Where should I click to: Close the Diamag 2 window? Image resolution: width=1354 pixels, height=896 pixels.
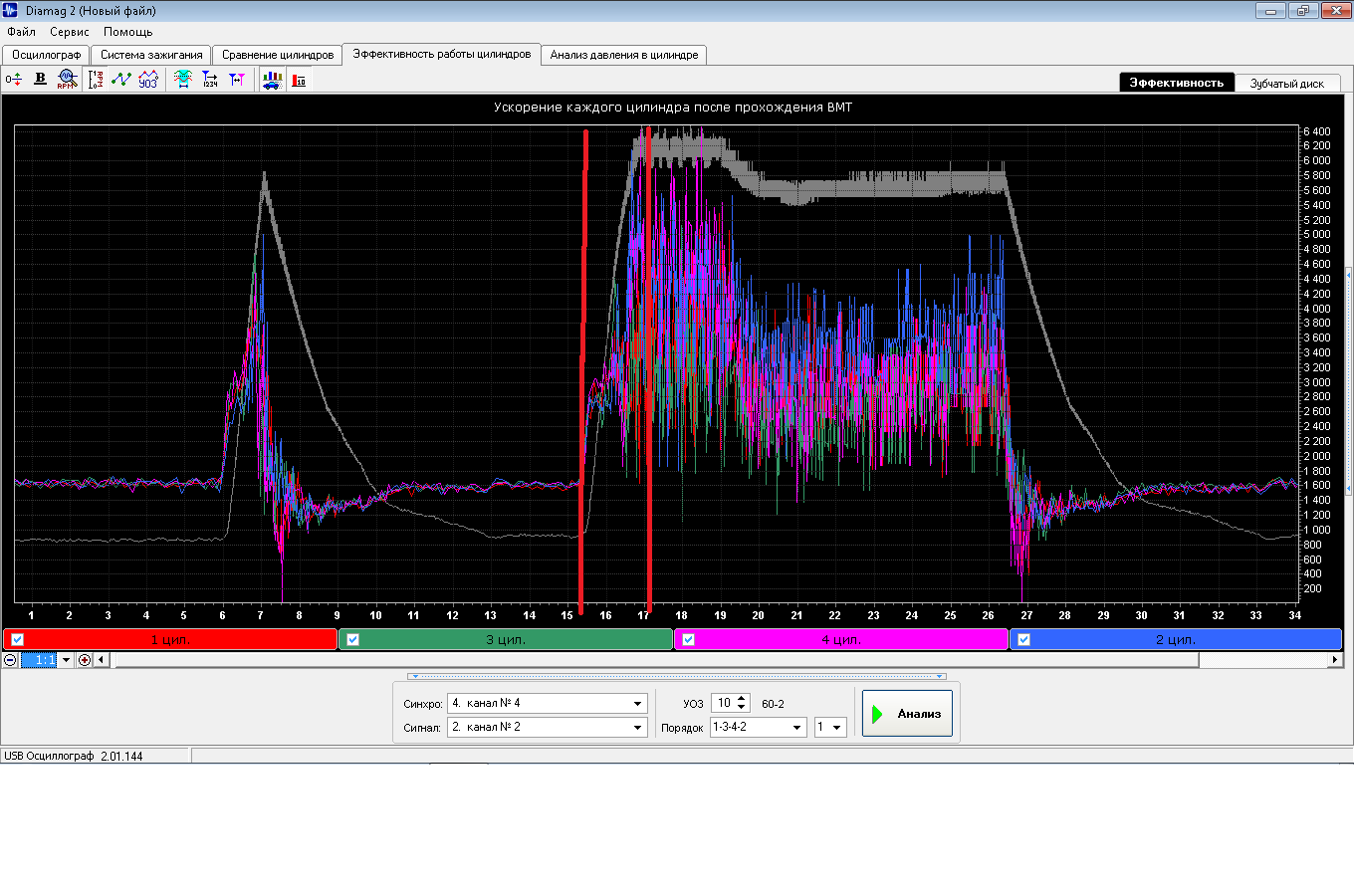1334,11
